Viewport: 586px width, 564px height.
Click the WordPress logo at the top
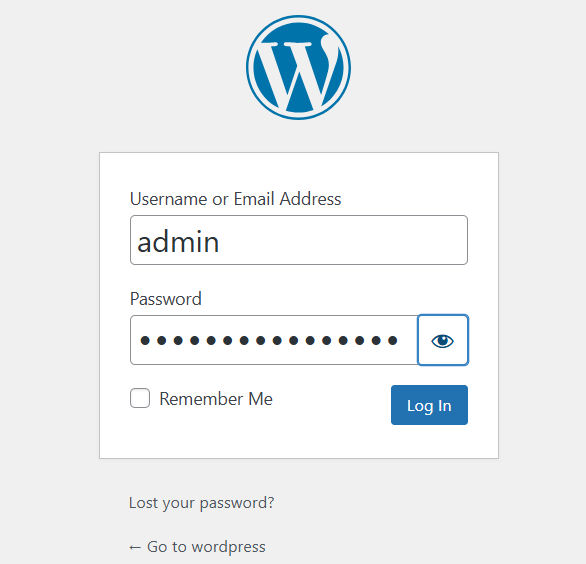(x=298, y=68)
